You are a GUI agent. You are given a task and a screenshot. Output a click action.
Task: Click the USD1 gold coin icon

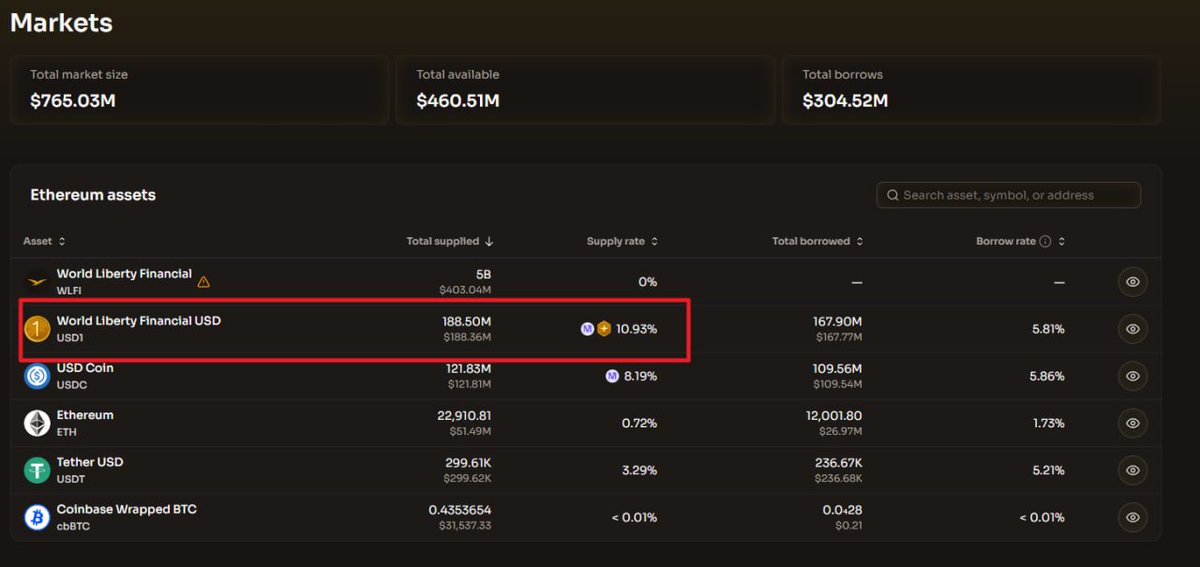[x=37, y=329]
